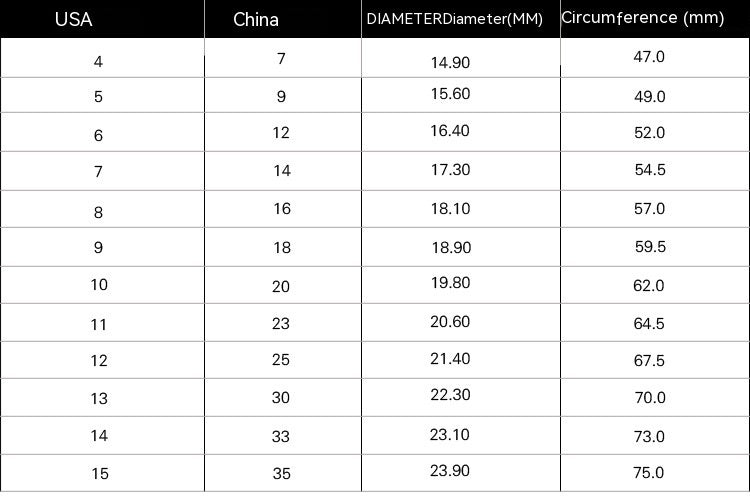Click the 14.90 diameter cell
Screen dimensions: 750x504
(450, 62)
